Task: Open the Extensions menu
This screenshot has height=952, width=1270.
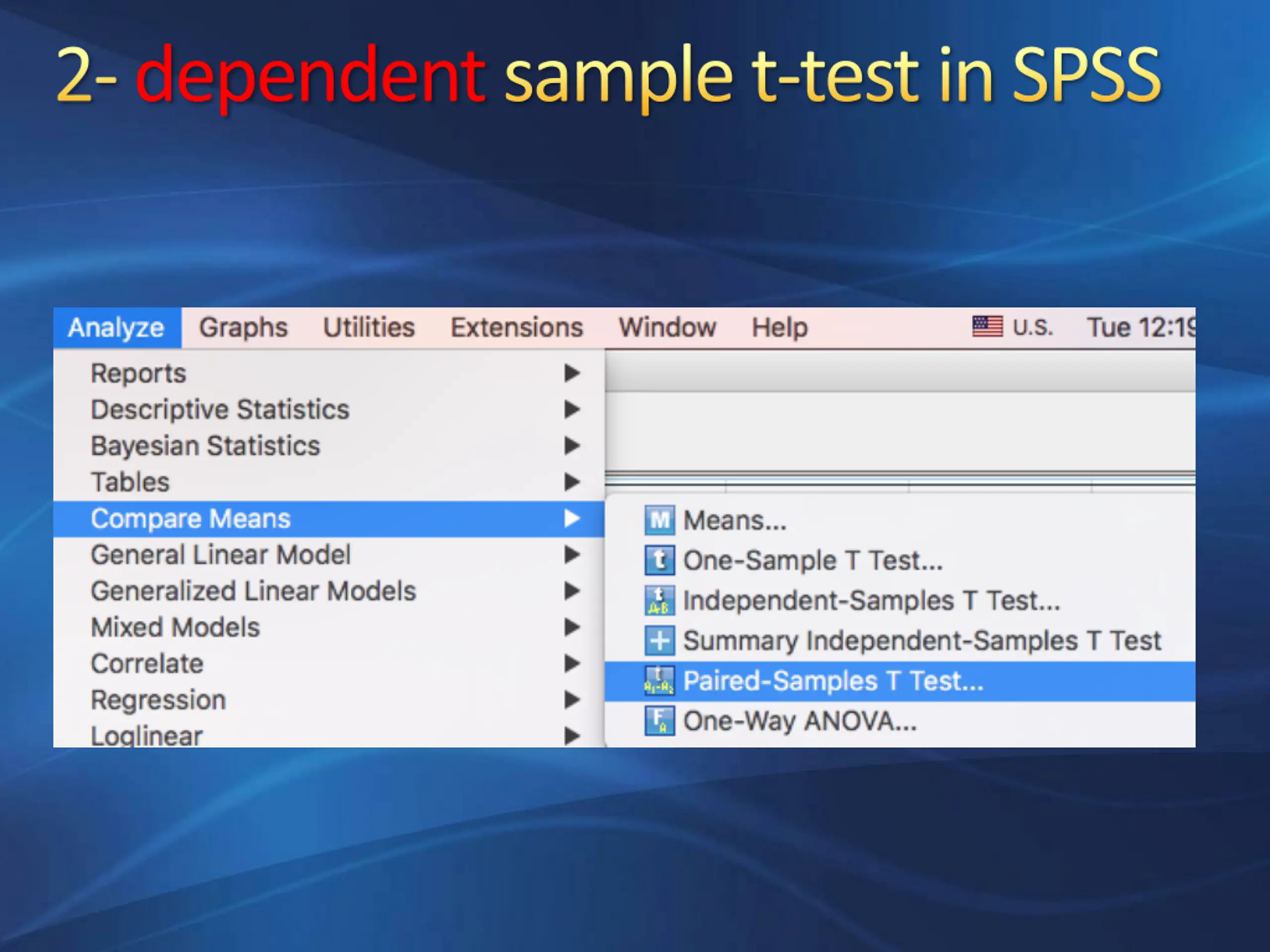Action: click(516, 328)
